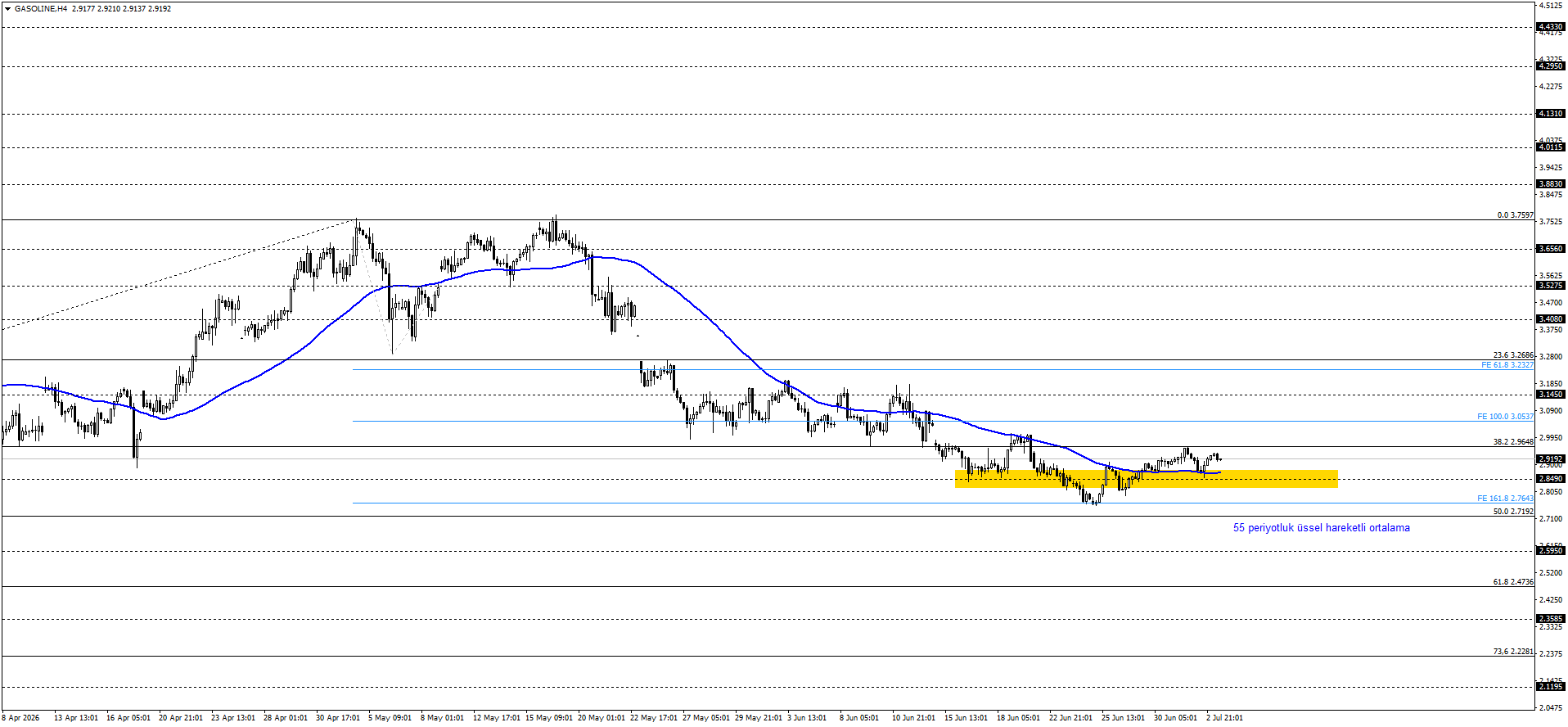Click the 'FE 100.0 3.0537' expansion label

[x=1505, y=417]
